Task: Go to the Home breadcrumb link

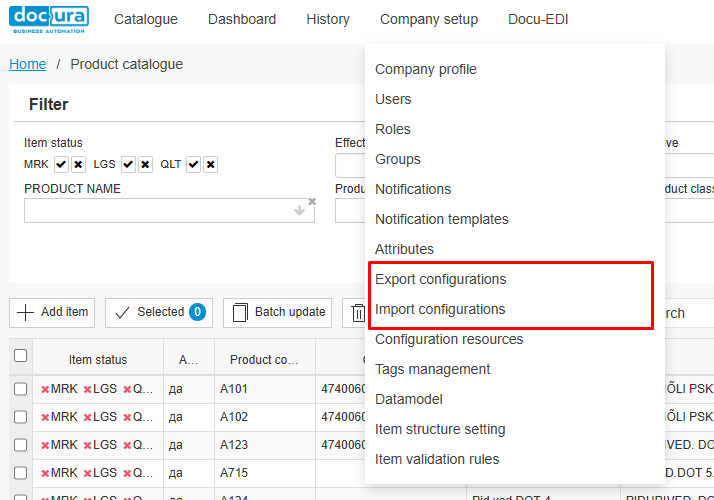Action: click(x=27, y=64)
